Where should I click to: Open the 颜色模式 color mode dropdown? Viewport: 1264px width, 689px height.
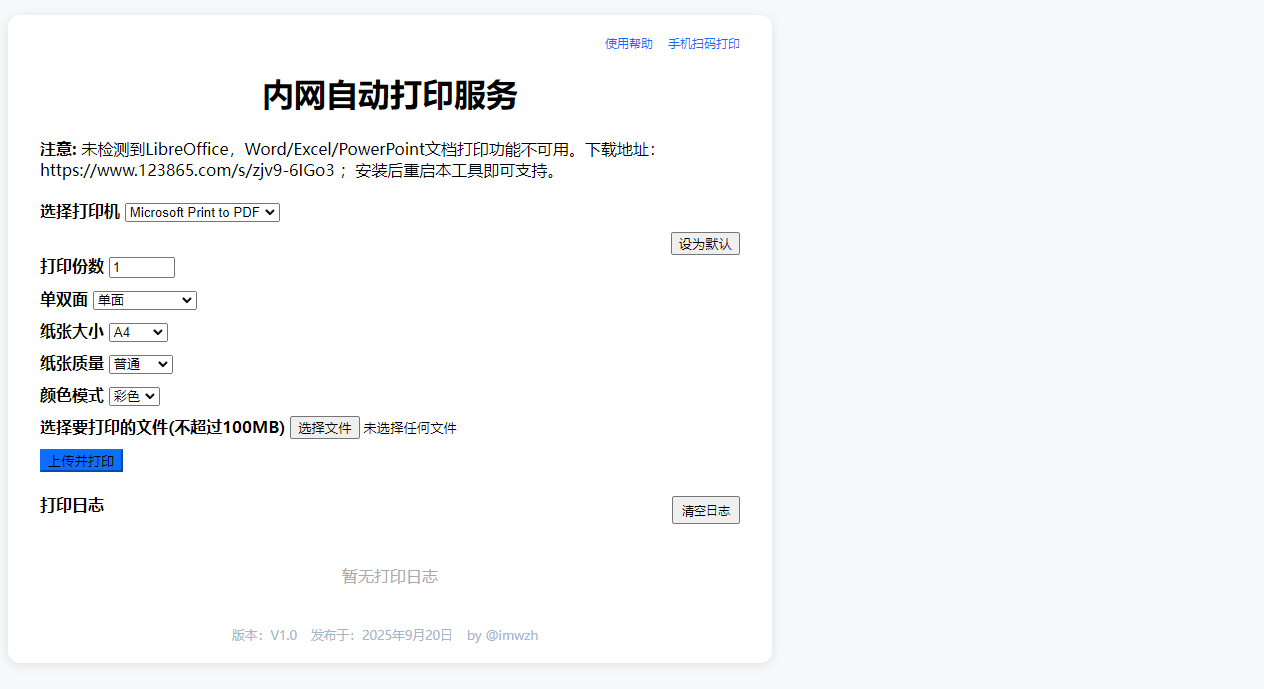click(x=133, y=396)
